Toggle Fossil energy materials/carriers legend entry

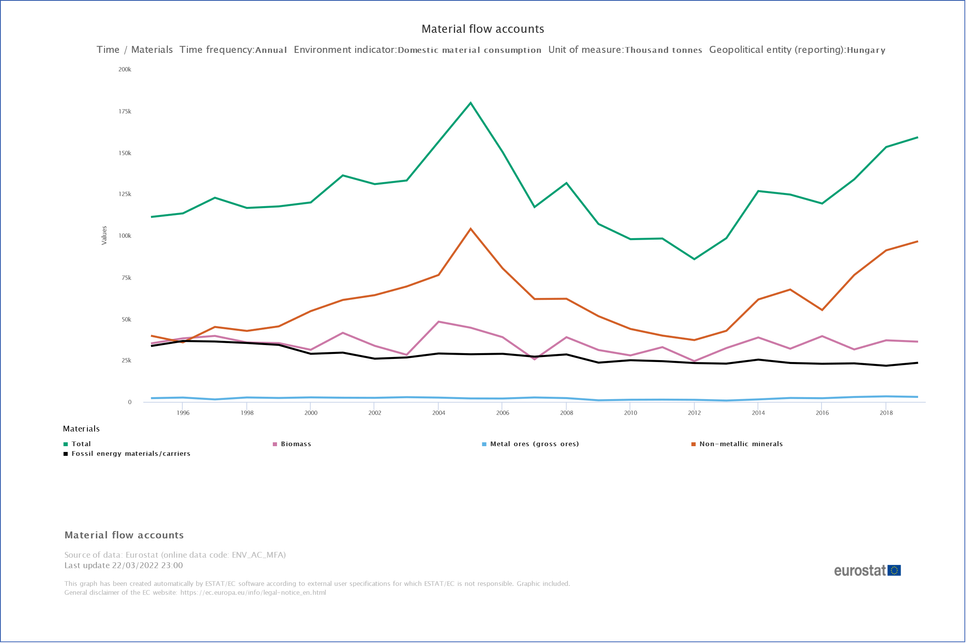click(130, 454)
